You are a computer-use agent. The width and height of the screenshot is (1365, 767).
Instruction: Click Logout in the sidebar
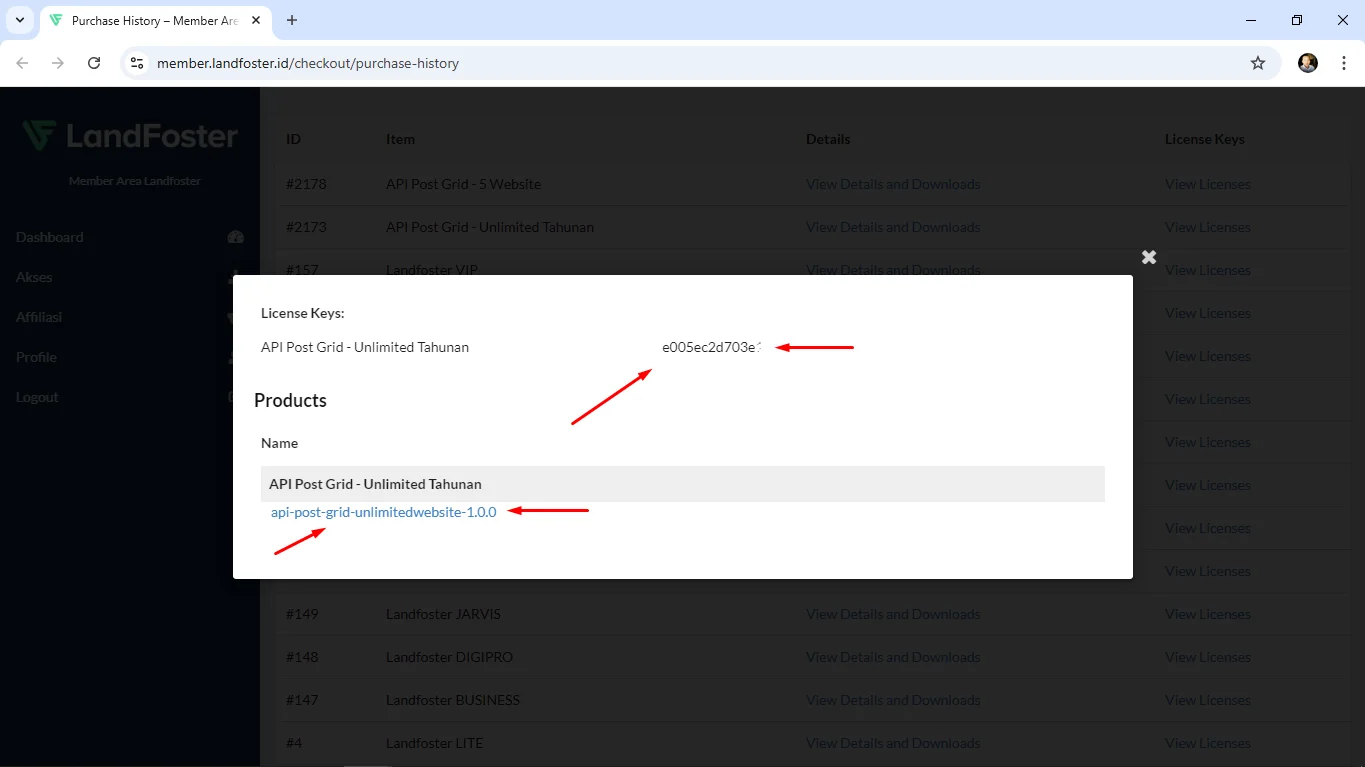tap(37, 397)
